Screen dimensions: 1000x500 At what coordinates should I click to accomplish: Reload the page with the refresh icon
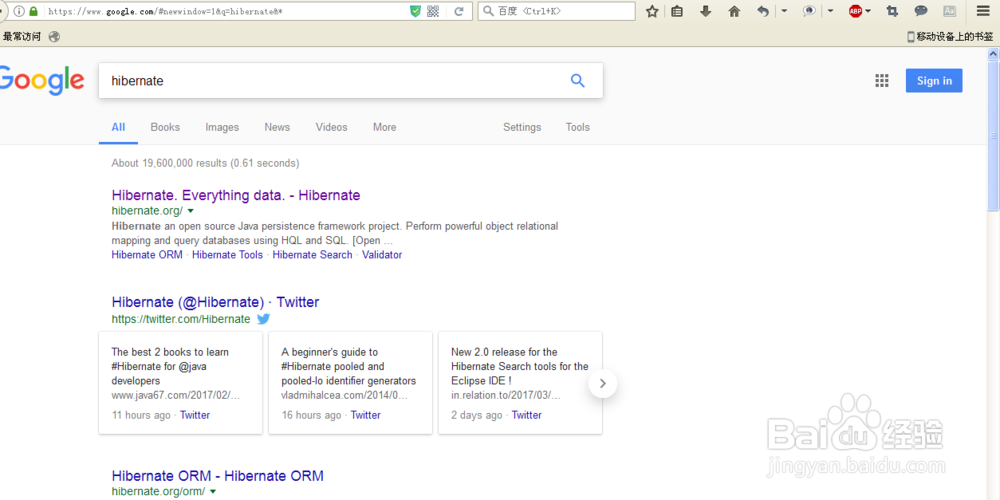point(459,11)
